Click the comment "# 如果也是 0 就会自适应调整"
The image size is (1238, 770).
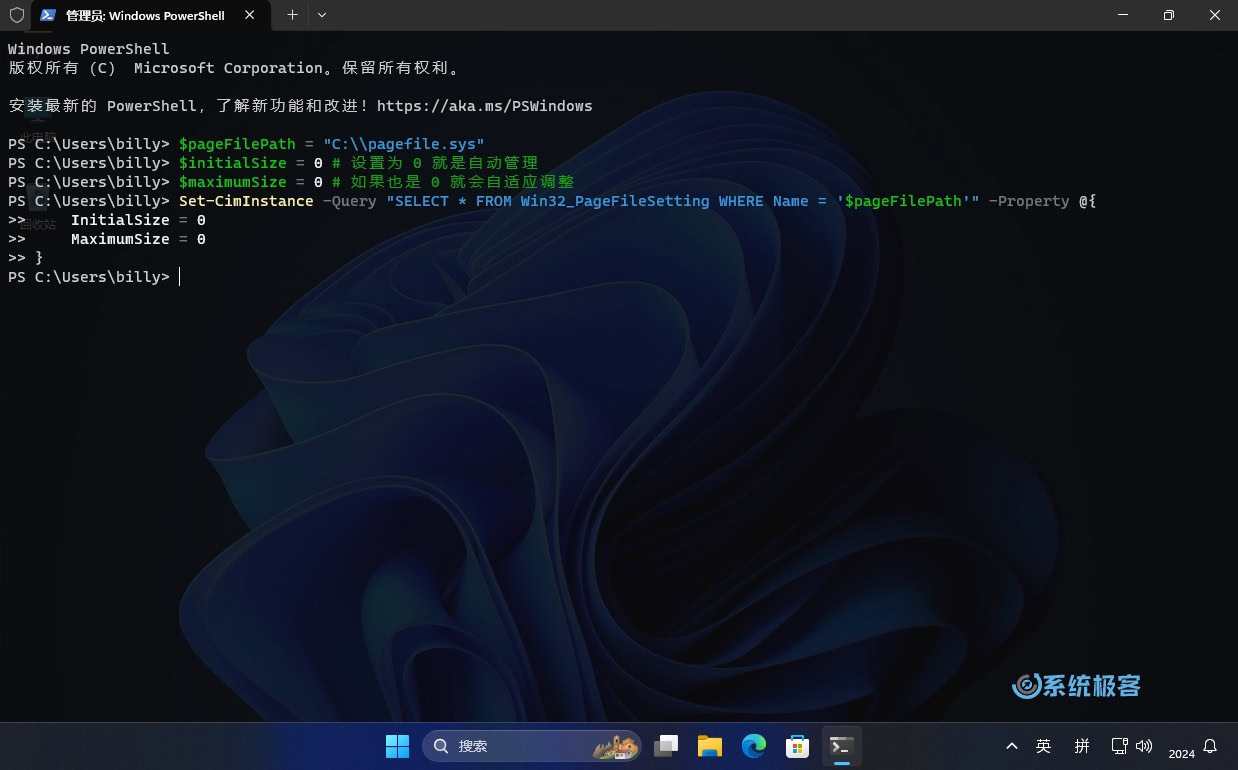[x=453, y=182]
